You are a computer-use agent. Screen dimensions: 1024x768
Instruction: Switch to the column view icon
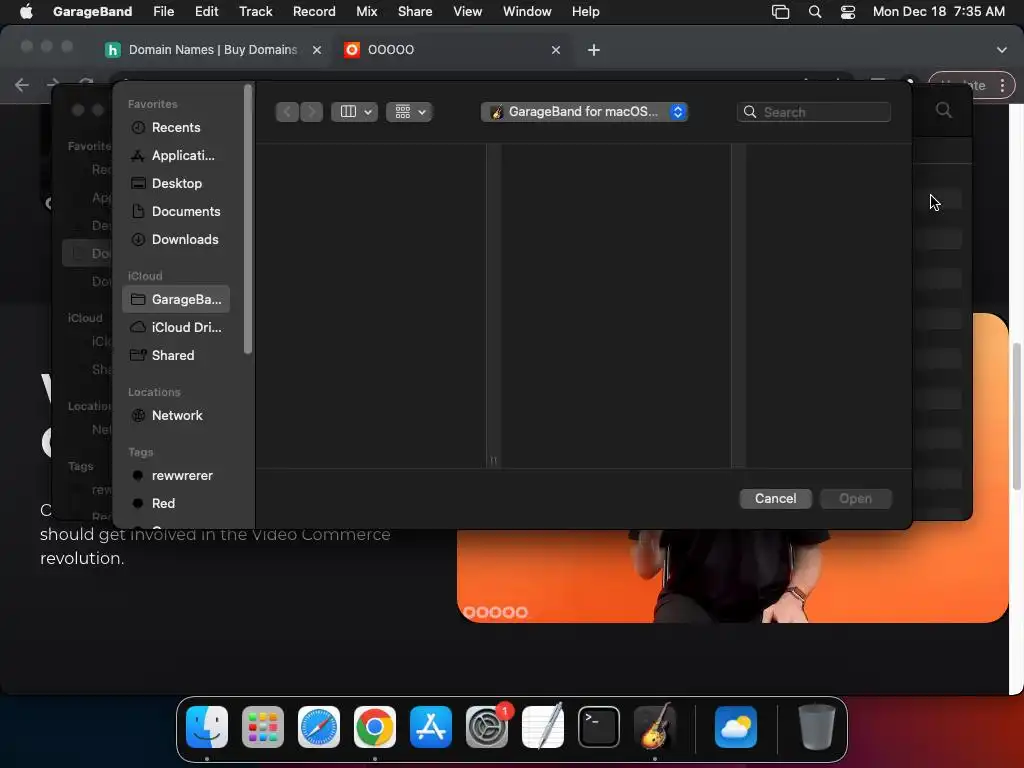[348, 112]
